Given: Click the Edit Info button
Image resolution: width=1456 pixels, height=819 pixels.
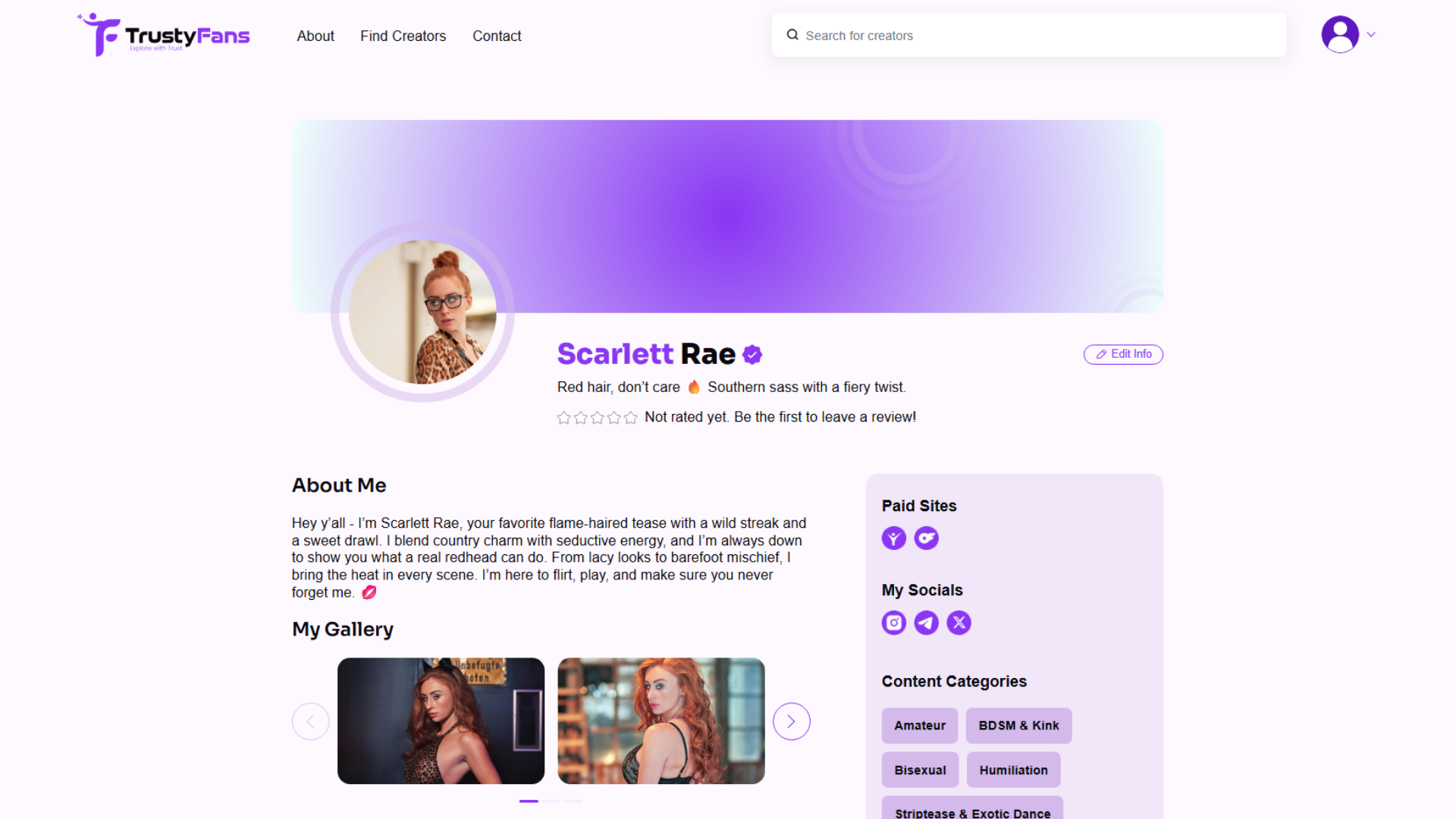Looking at the screenshot, I should pos(1123,354).
